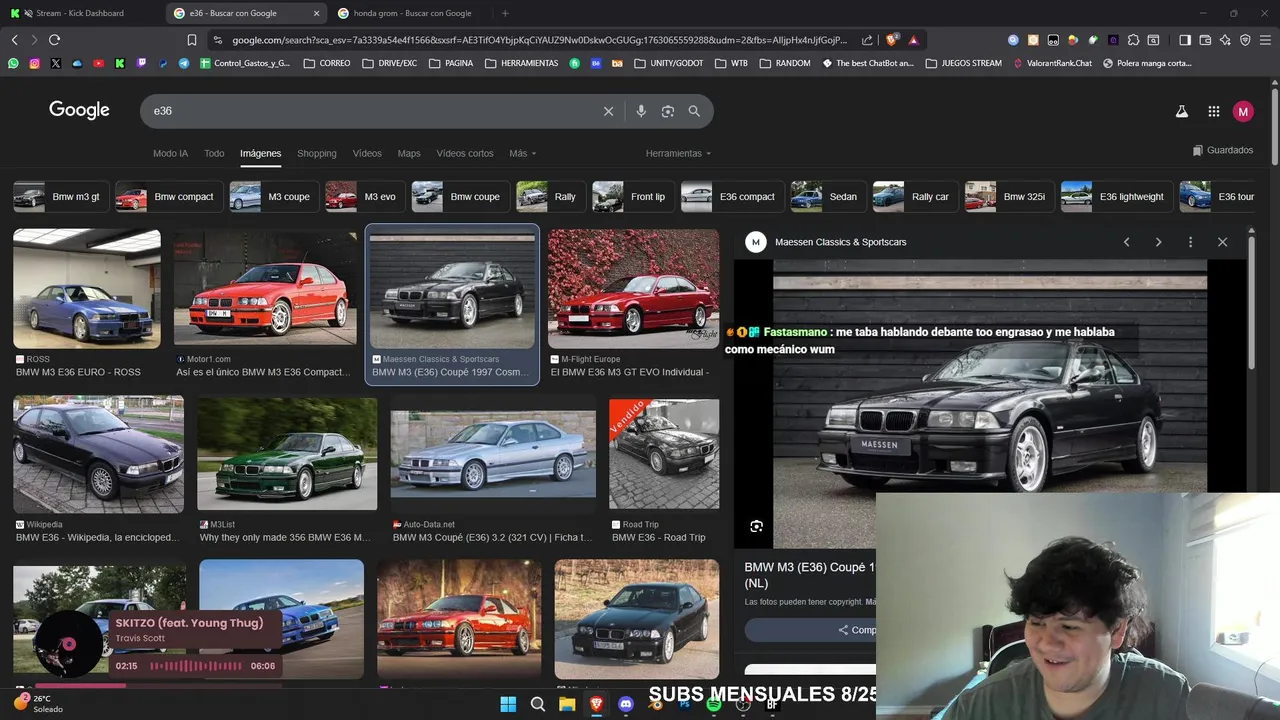Open browser extensions puzzle icon

1133,40
